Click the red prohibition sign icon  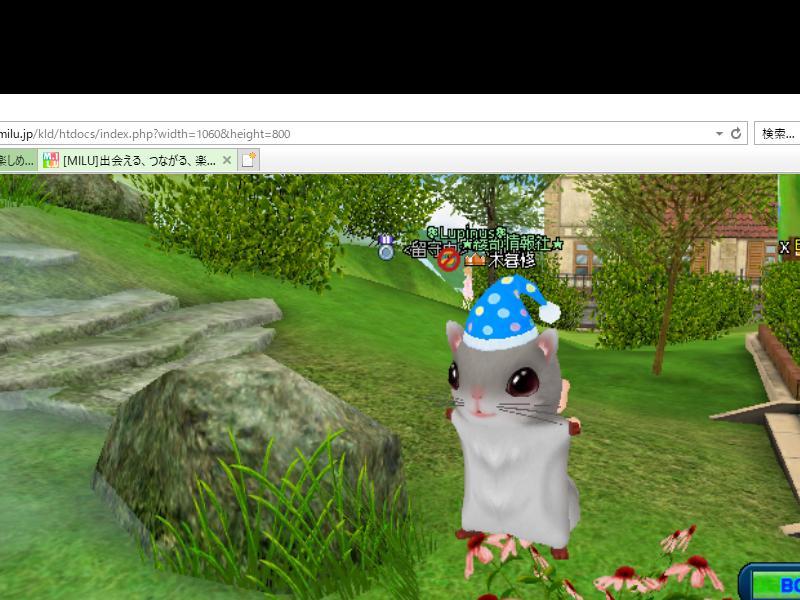[x=449, y=260]
